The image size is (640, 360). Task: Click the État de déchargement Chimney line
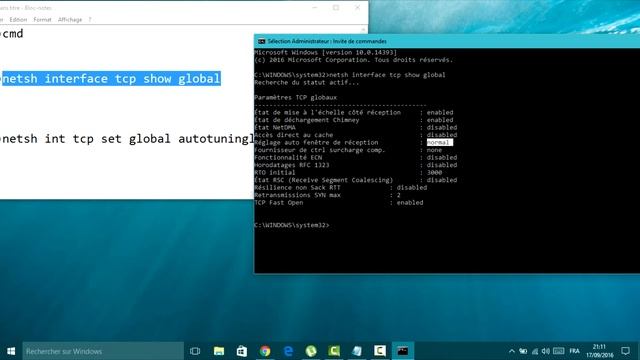coord(354,120)
